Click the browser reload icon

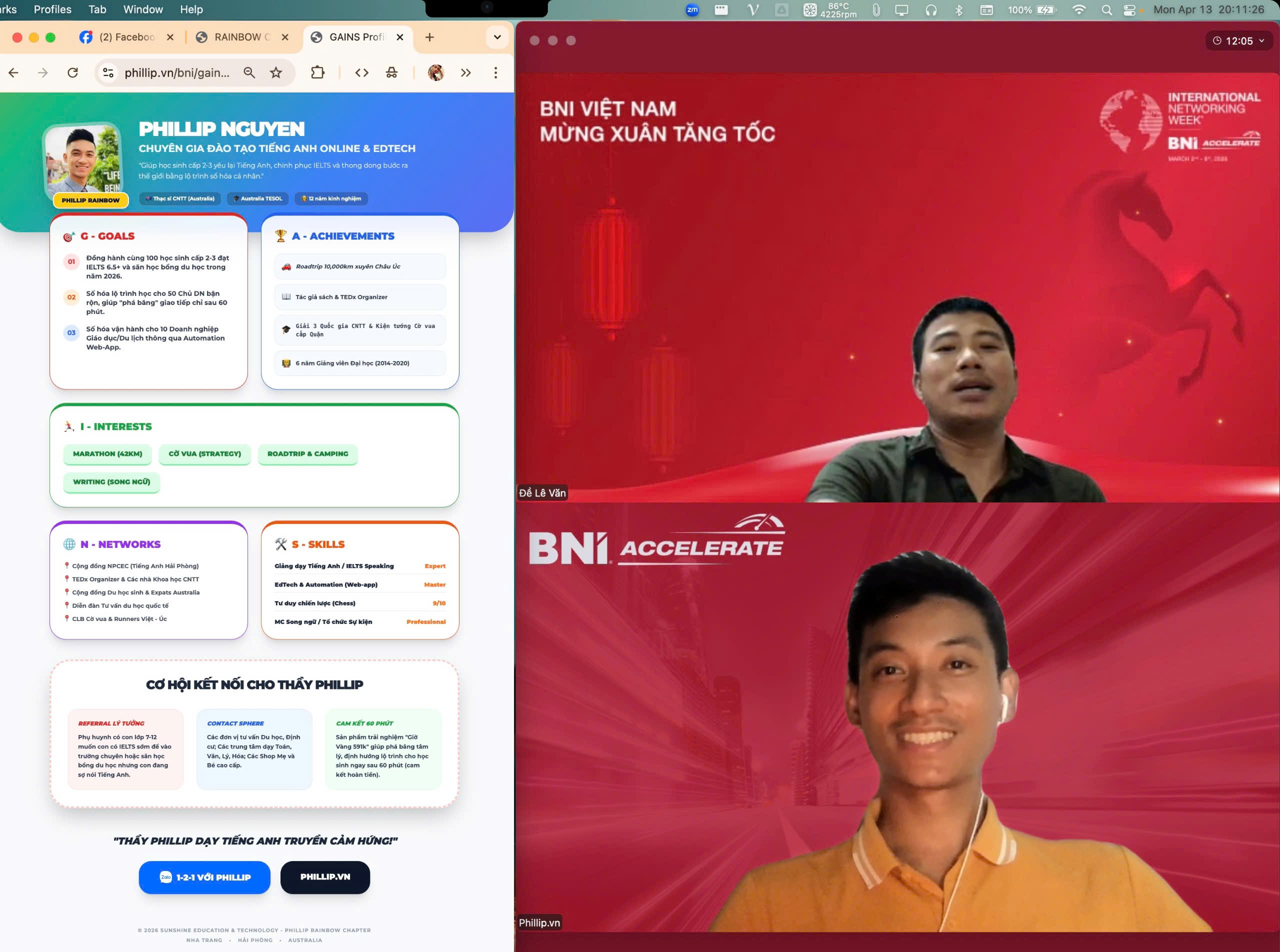(x=72, y=72)
